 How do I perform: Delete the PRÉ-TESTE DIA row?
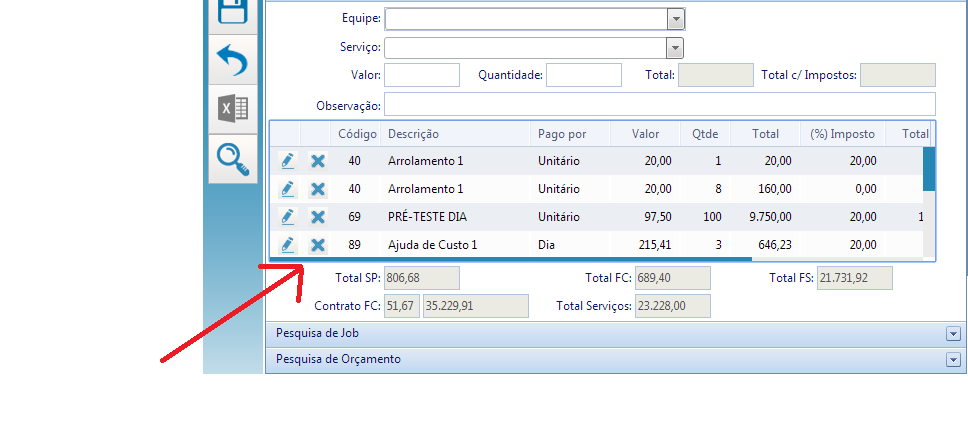[317, 217]
